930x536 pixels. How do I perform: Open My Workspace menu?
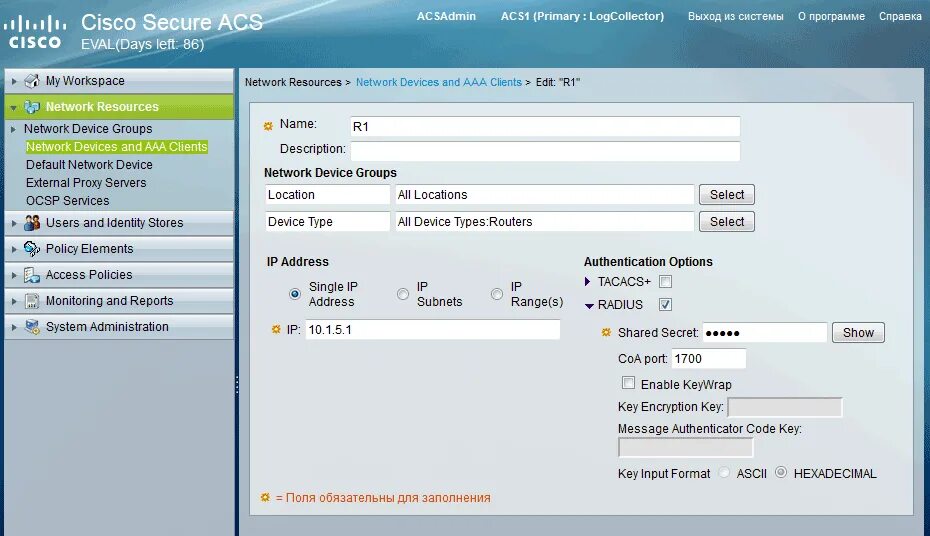click(119, 81)
